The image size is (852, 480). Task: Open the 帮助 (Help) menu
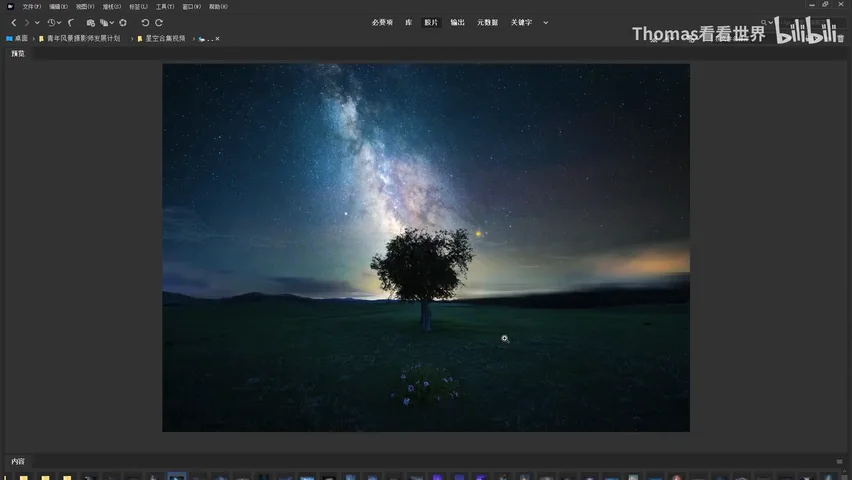[218, 7]
